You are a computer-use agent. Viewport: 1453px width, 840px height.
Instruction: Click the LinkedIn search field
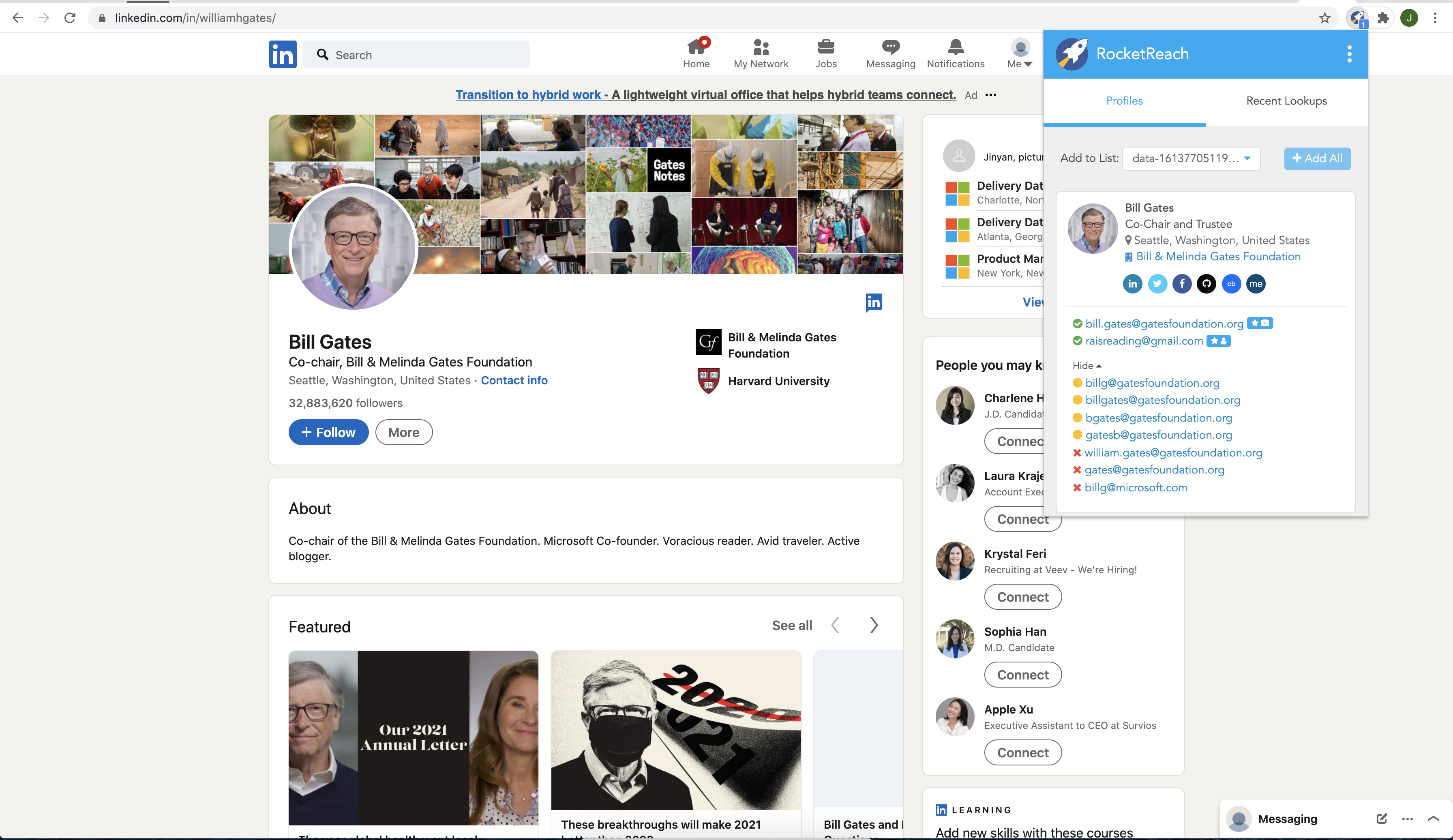pos(417,55)
